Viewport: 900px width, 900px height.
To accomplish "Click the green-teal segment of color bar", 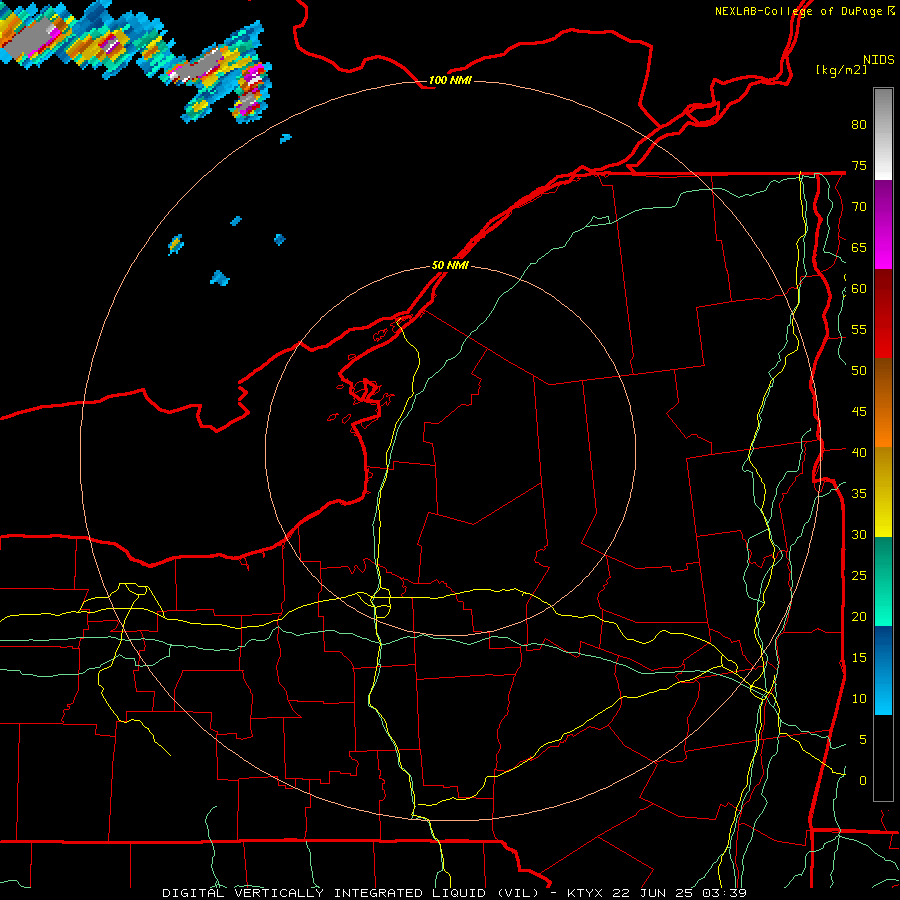I will (x=883, y=581).
